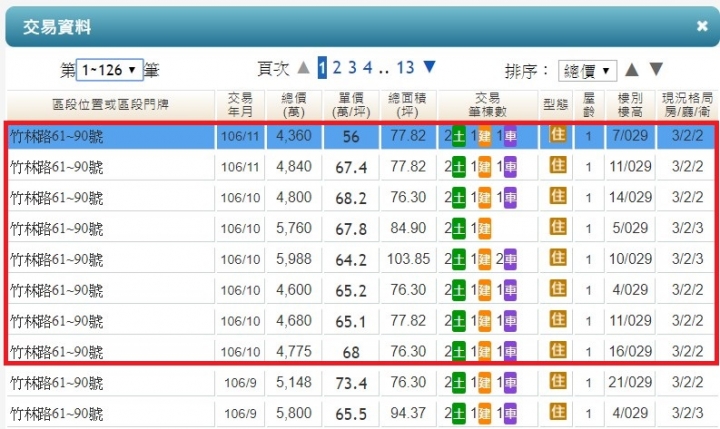This screenshot has width=720, height=429.
Task: Select area value 94.37
Action: click(408, 413)
